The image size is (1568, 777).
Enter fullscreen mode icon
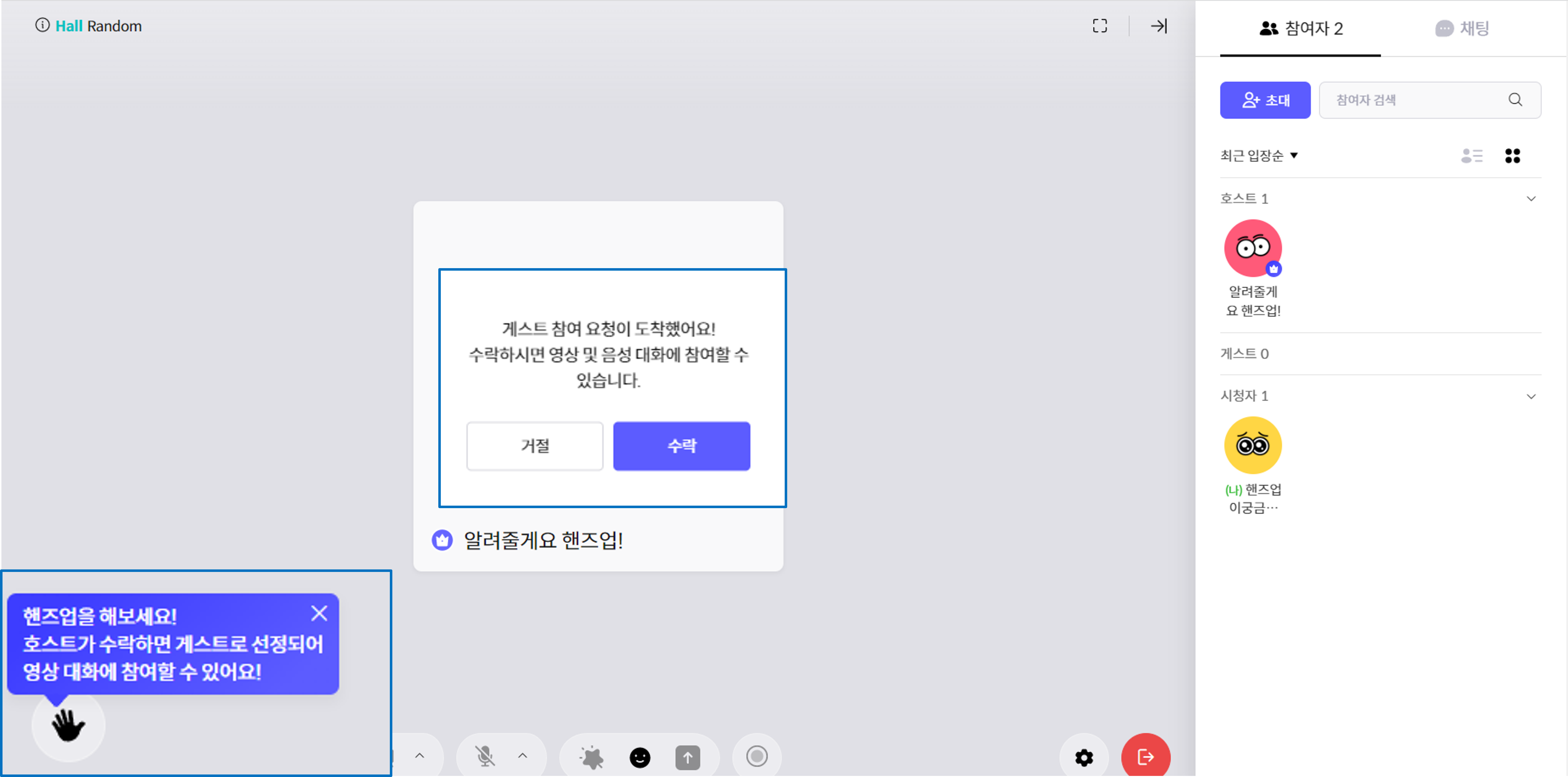(x=1099, y=26)
